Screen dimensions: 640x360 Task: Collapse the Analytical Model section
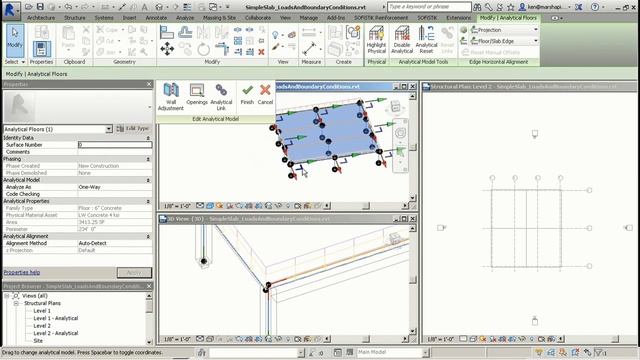pyautogui.click(x=148, y=180)
